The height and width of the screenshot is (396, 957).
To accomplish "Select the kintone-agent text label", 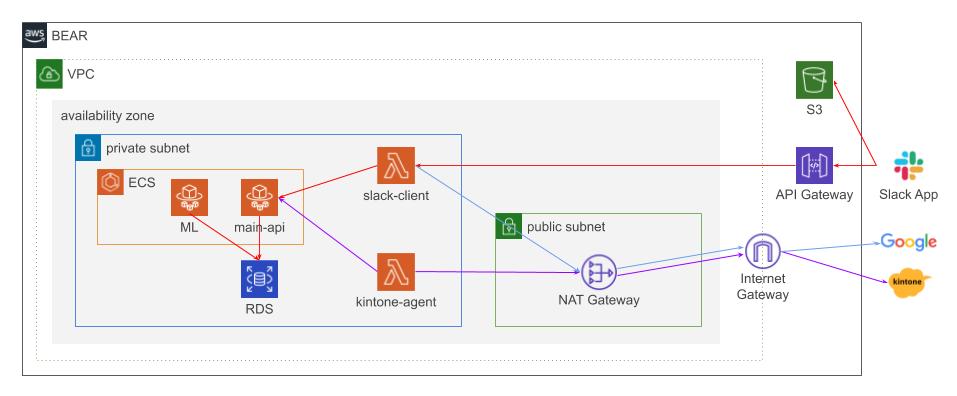I will (x=395, y=301).
